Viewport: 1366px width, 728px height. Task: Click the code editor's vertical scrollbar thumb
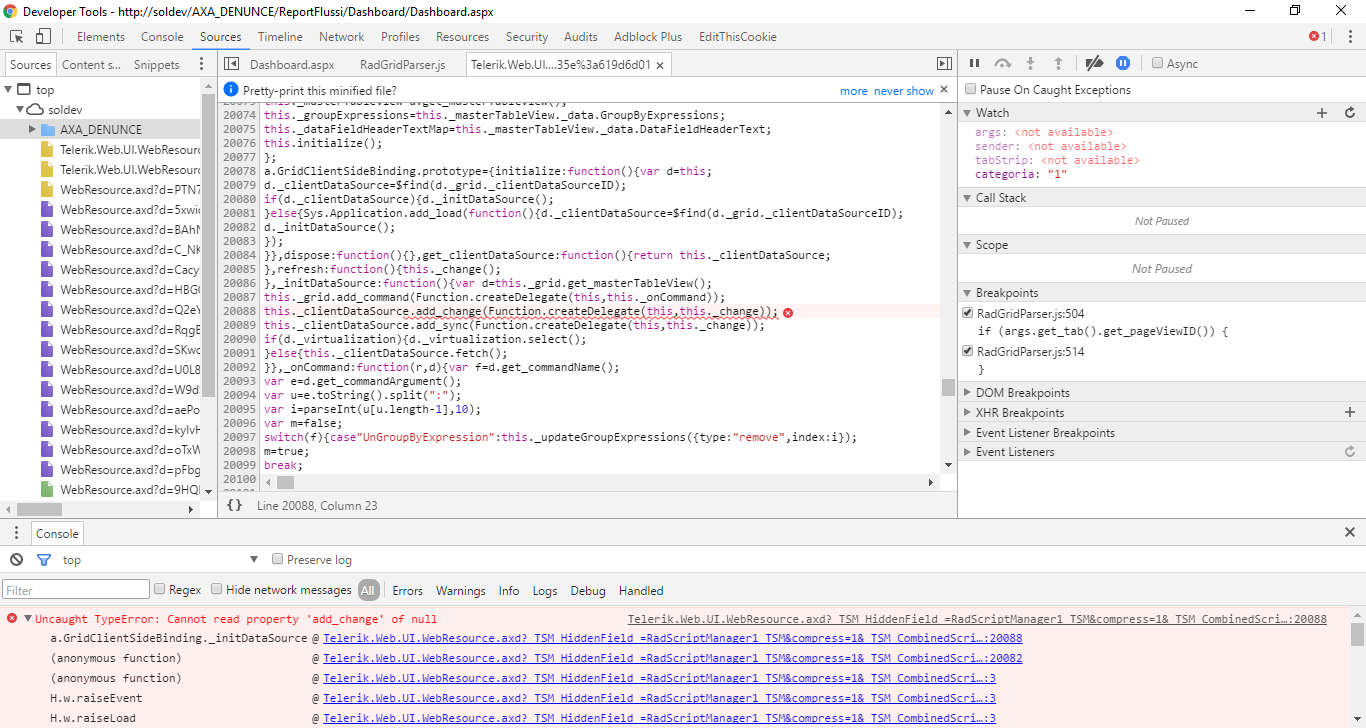(x=948, y=387)
